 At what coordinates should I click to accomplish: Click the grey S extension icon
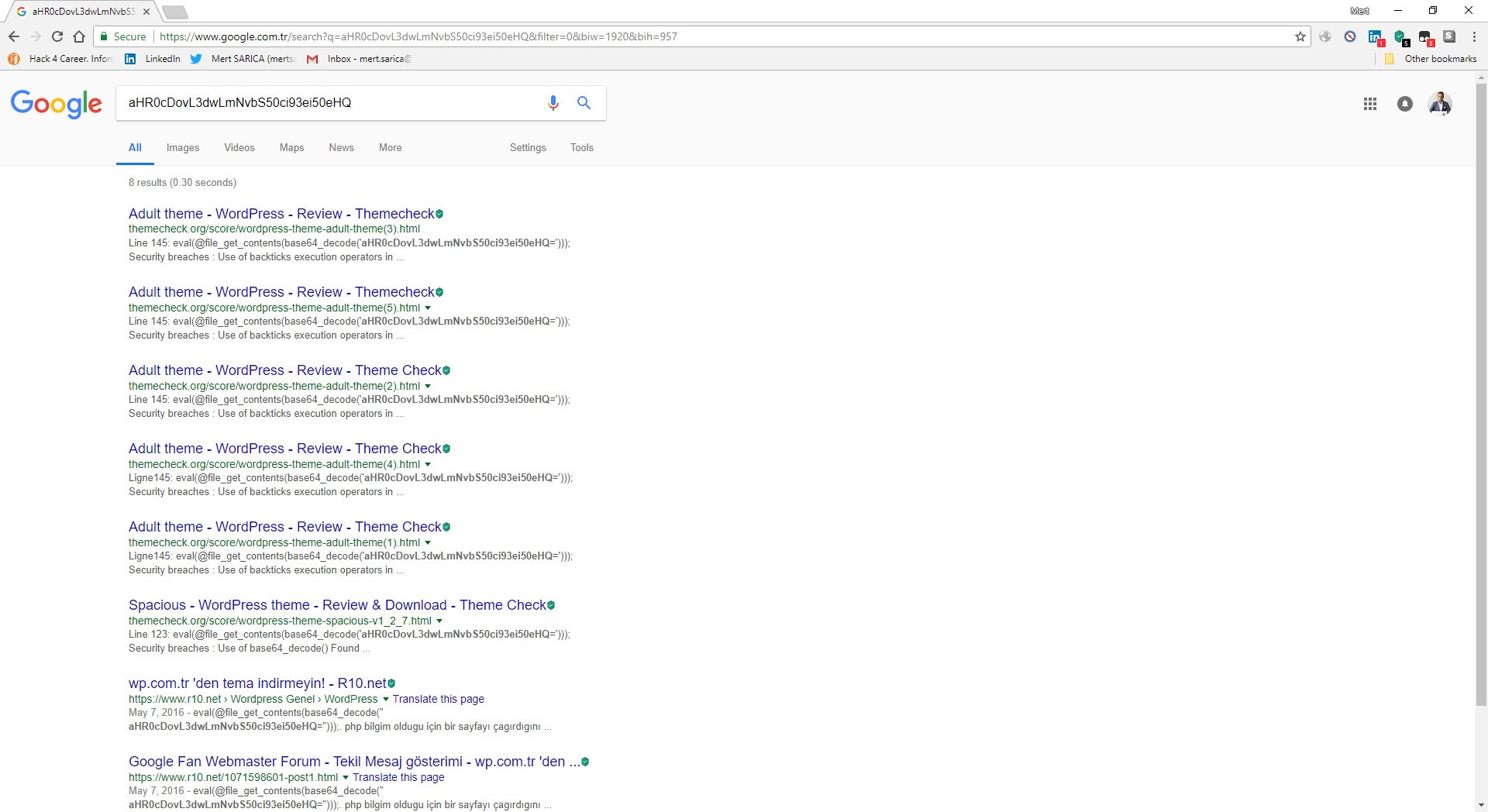1449,36
